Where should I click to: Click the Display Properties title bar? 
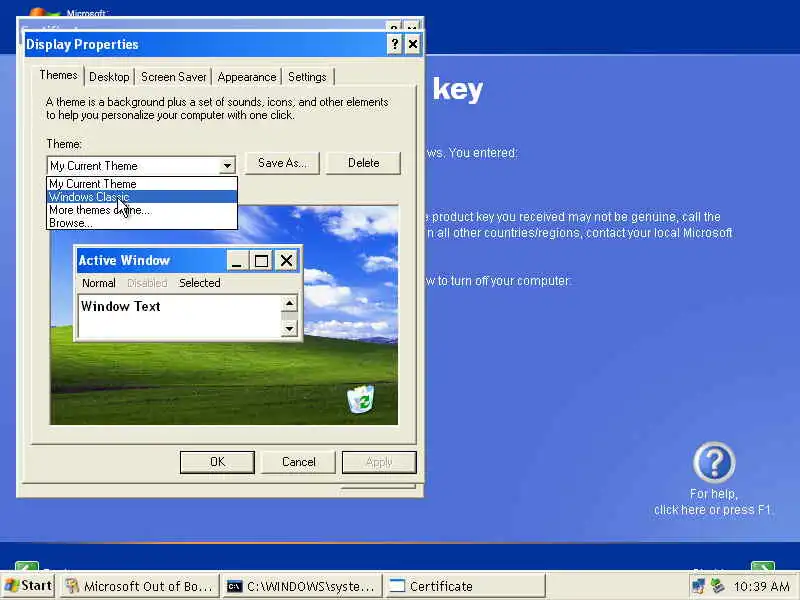pyautogui.click(x=204, y=44)
